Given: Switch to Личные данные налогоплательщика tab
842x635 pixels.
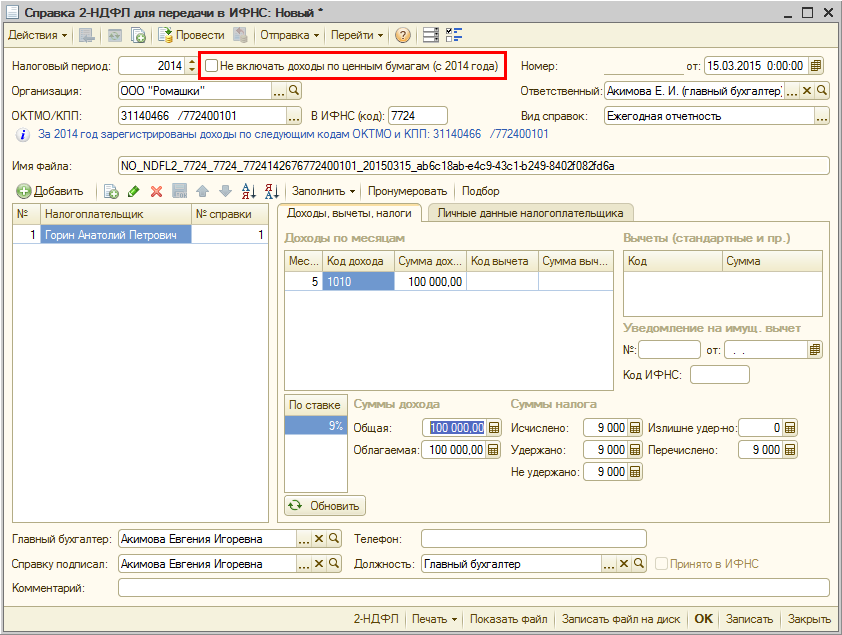Looking at the screenshot, I should 530,213.
